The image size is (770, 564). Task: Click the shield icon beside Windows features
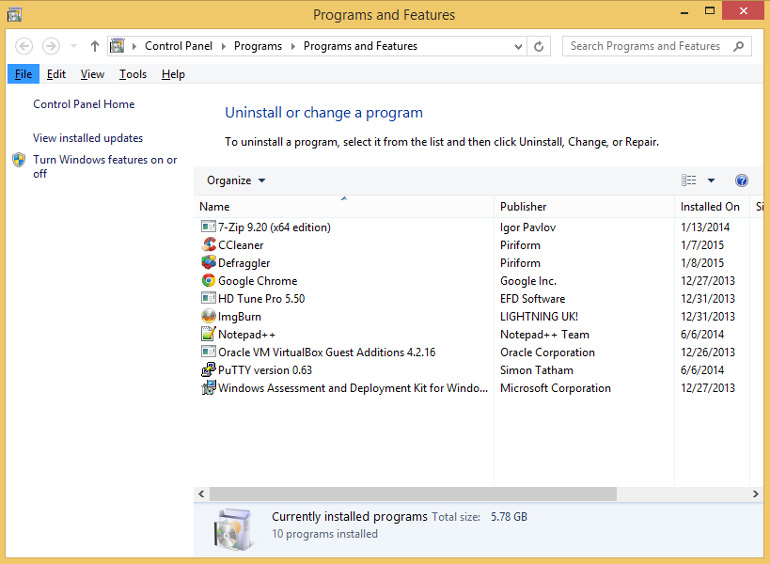click(19, 160)
